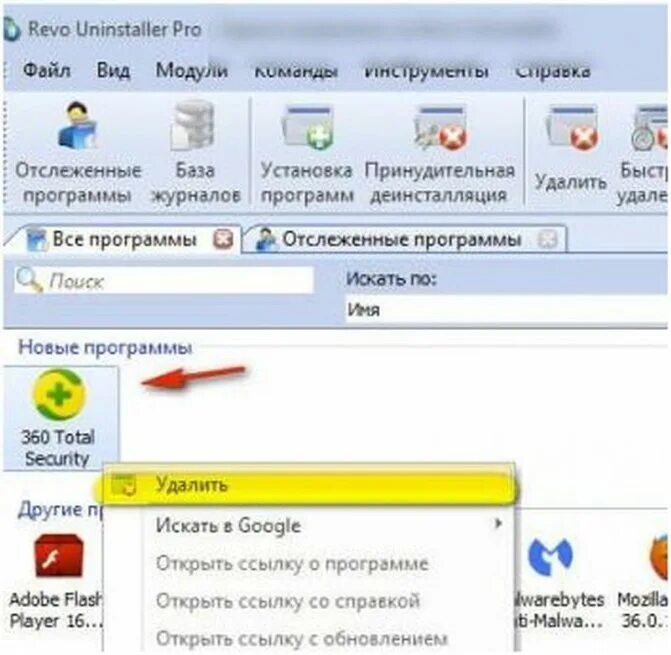This screenshot has height=655, width=671.
Task: Select the Malwarebytes Anti-Malware icon
Action: [556, 581]
